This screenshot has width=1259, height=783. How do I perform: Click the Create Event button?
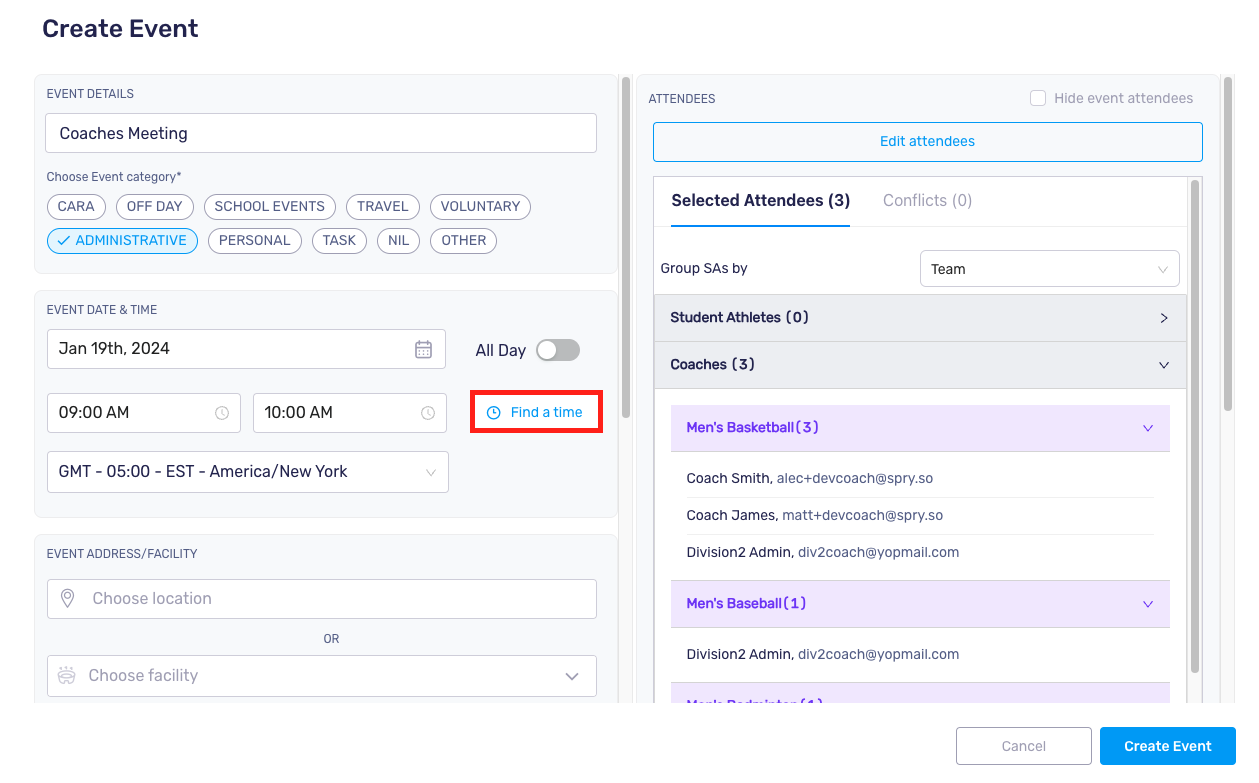pyautogui.click(x=1168, y=746)
